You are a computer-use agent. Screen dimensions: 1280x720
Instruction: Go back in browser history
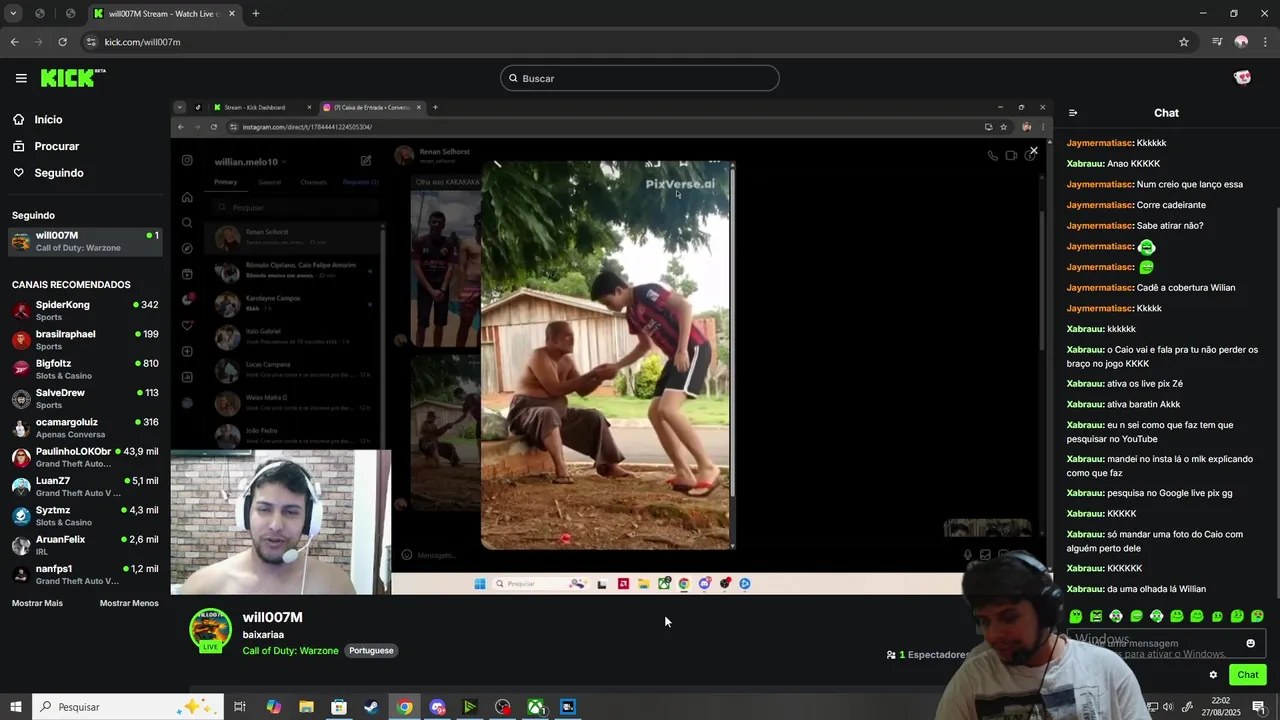[x=14, y=42]
